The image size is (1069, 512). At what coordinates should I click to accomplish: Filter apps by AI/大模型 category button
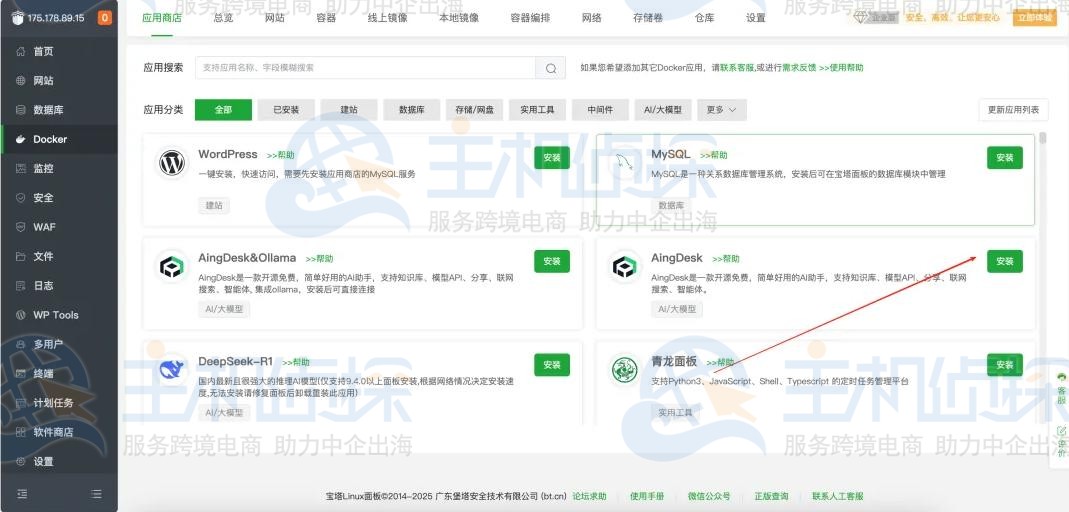click(663, 110)
